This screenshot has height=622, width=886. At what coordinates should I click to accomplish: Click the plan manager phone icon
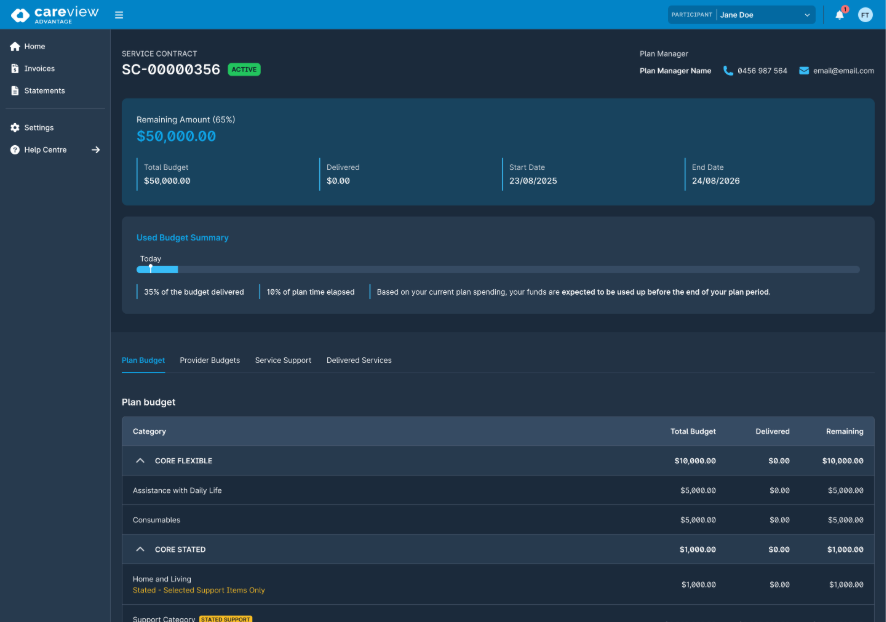pos(728,71)
